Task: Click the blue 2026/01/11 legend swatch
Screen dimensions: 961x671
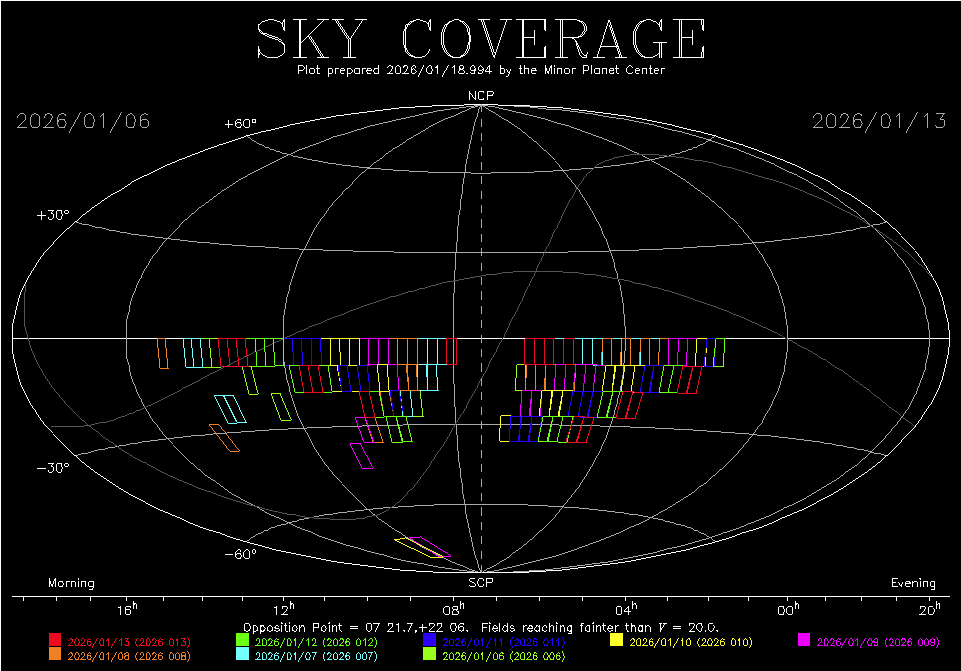Action: 429,640
